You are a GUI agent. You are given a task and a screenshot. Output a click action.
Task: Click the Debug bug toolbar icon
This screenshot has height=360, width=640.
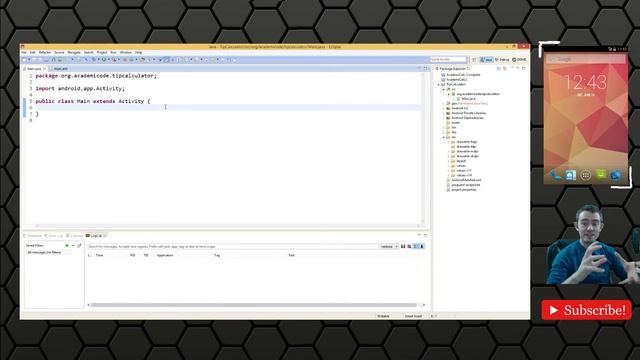coord(93,60)
